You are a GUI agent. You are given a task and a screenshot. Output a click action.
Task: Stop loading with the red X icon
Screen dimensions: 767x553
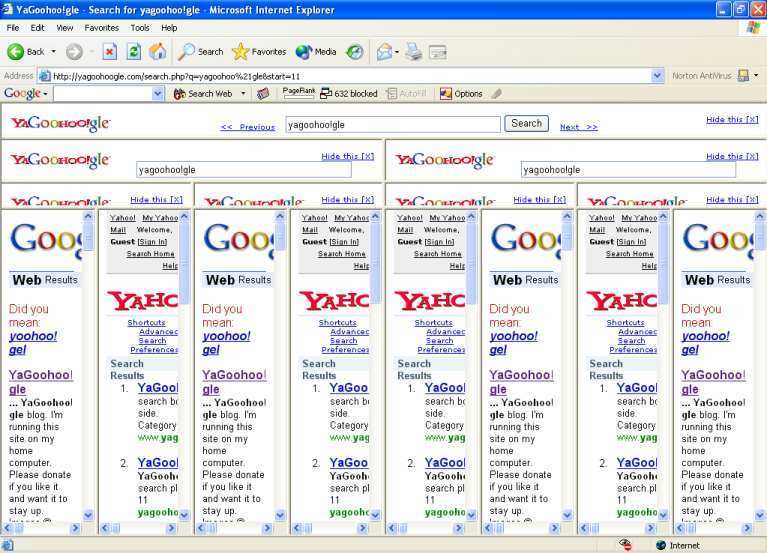(110, 51)
